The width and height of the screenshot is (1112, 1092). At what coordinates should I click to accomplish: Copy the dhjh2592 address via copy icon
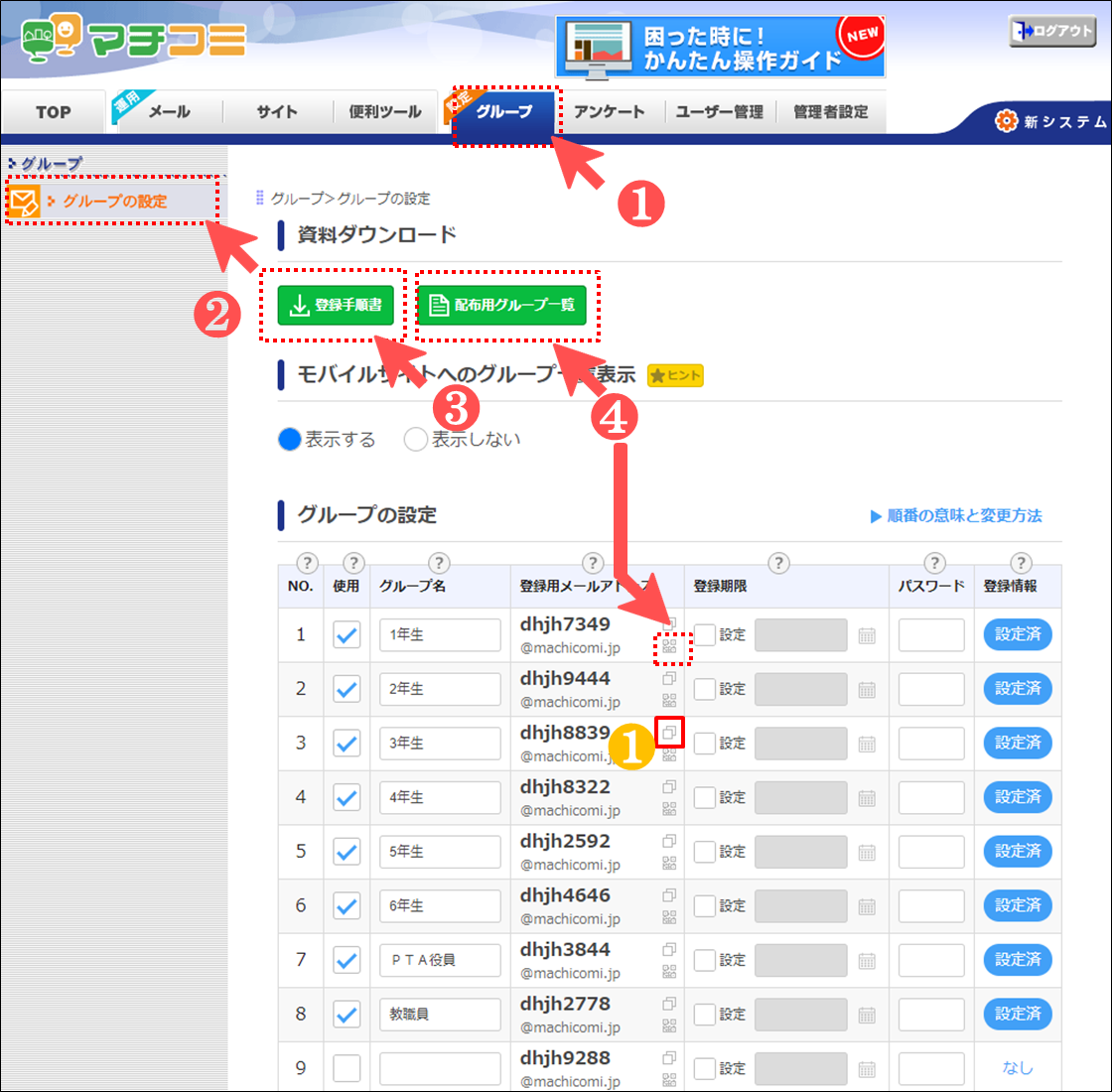click(669, 841)
